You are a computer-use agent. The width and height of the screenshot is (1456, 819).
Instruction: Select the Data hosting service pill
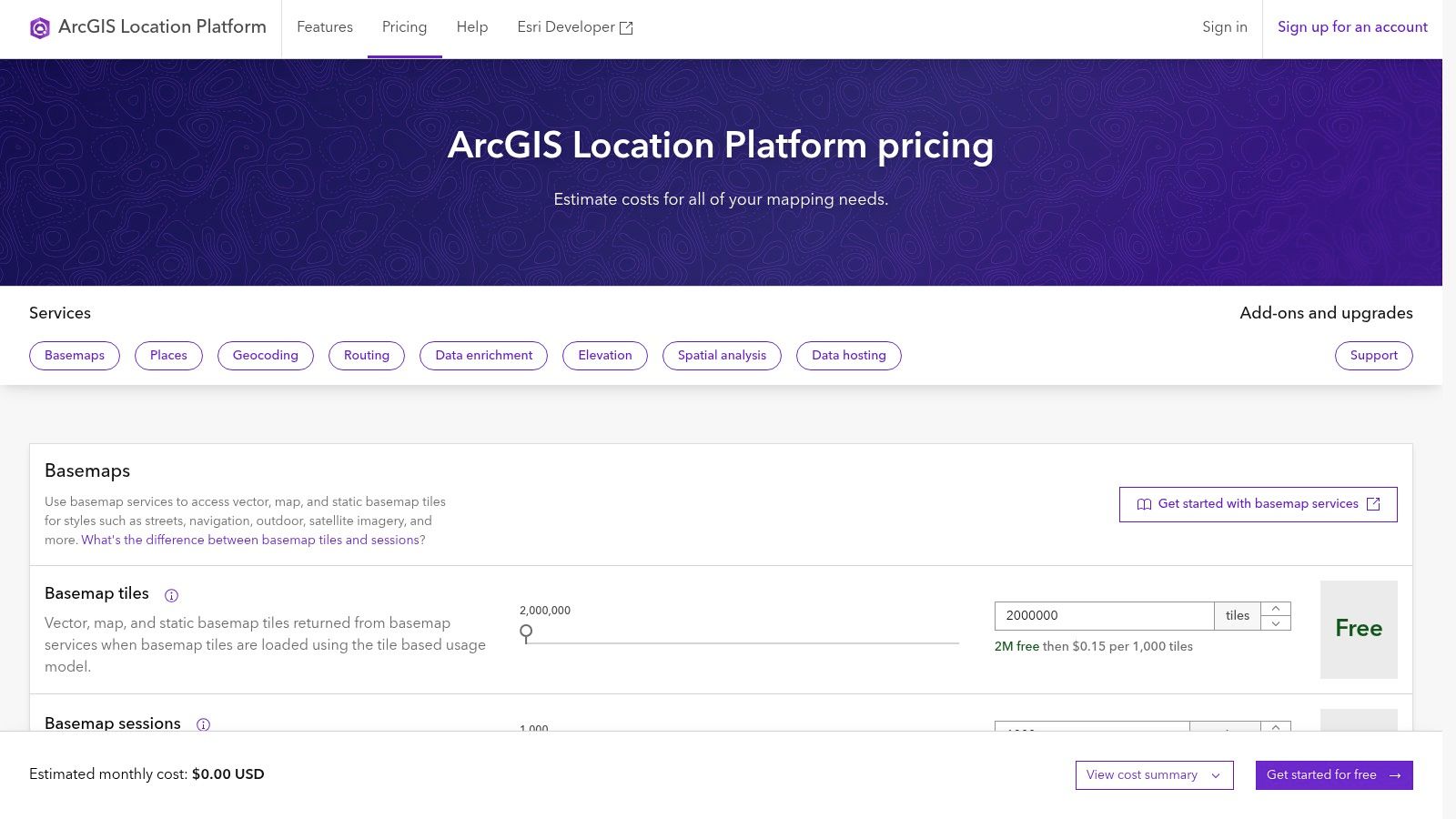(849, 356)
